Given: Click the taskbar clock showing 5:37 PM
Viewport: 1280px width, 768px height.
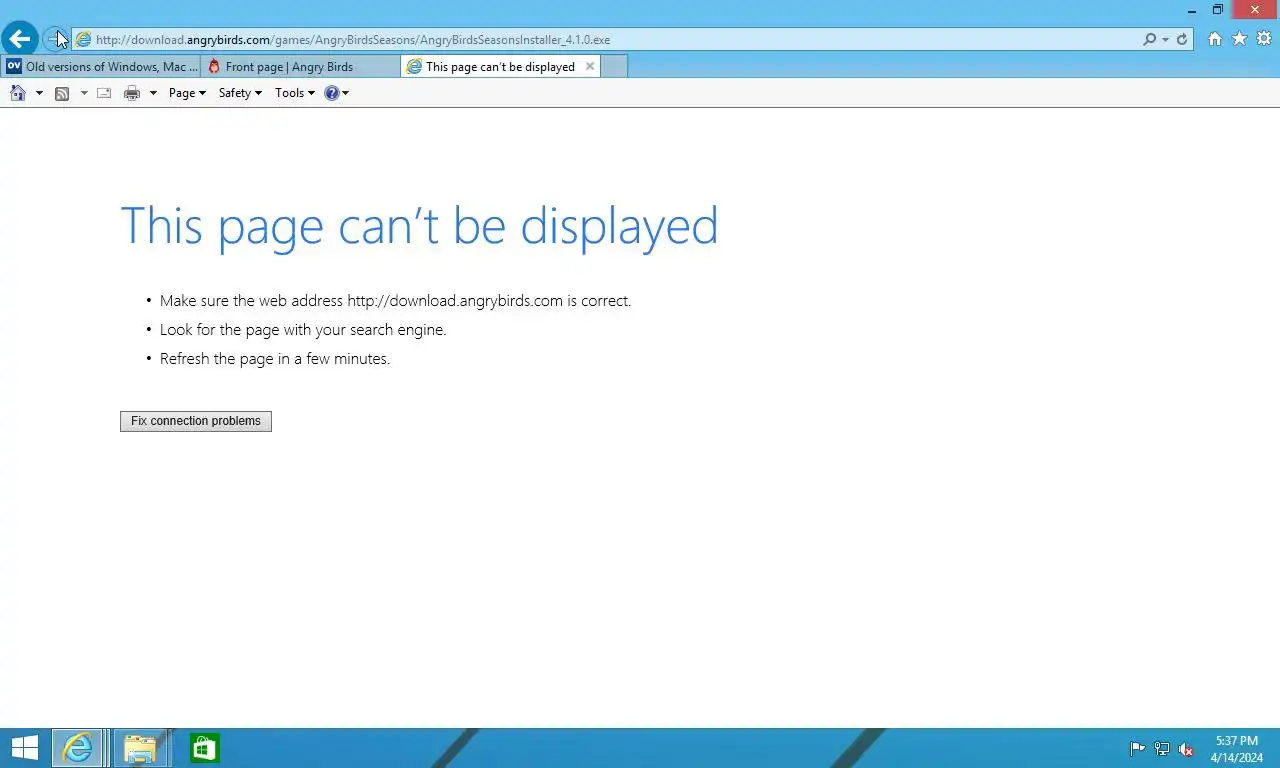Looking at the screenshot, I should [x=1237, y=749].
